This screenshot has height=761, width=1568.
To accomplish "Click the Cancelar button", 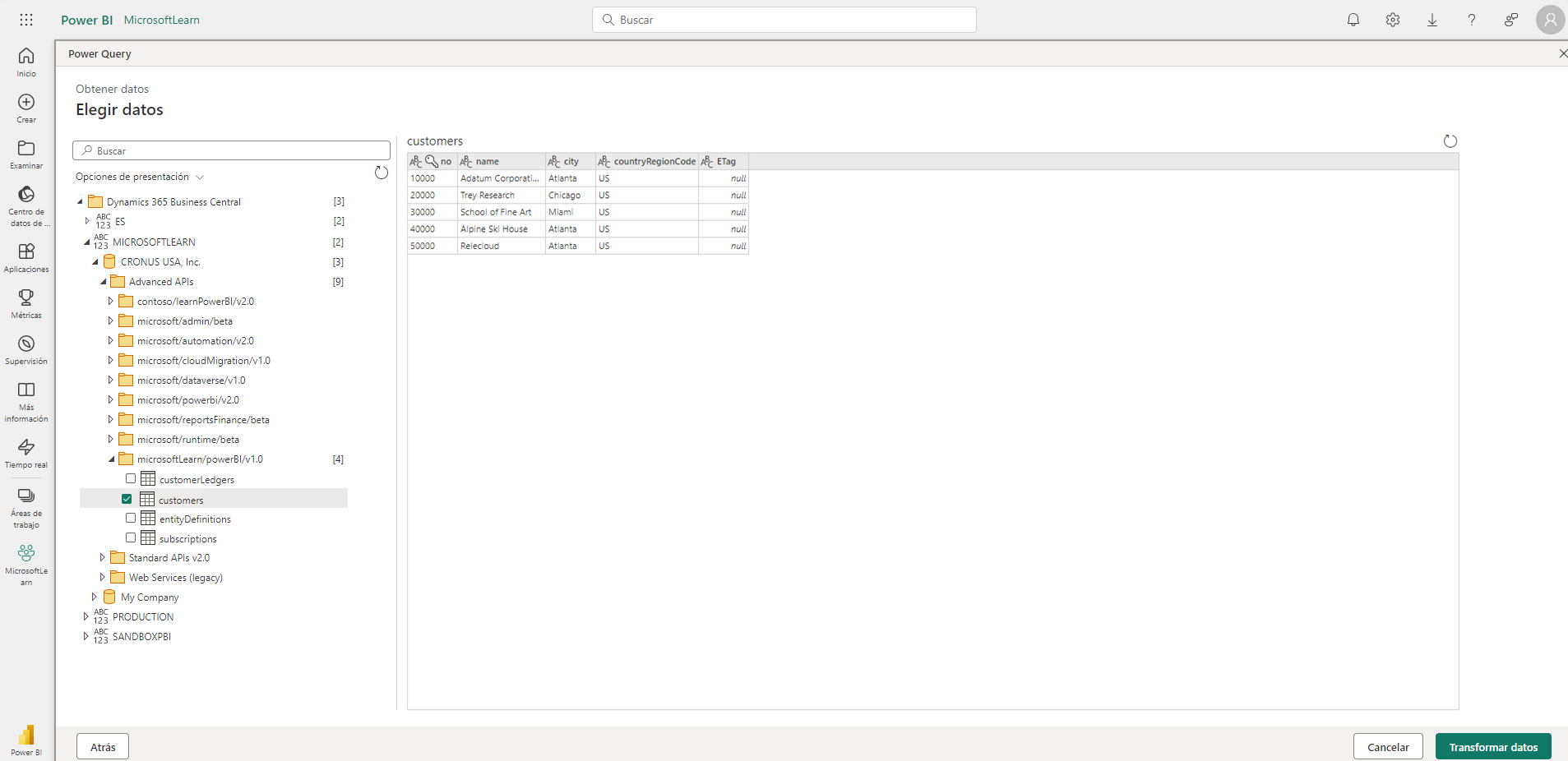I will [1388, 746].
